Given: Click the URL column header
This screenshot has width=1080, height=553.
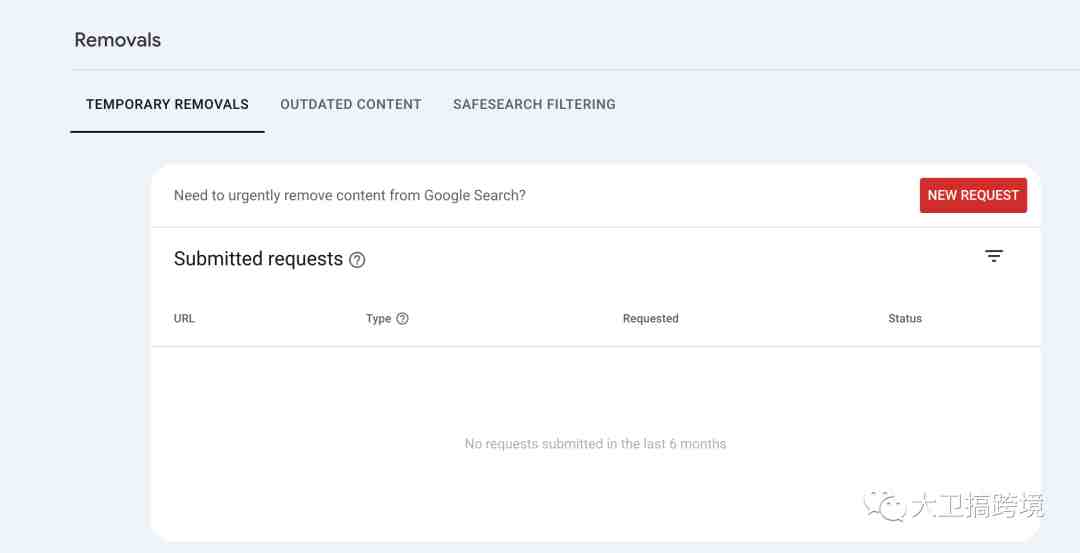Looking at the screenshot, I should pos(184,318).
